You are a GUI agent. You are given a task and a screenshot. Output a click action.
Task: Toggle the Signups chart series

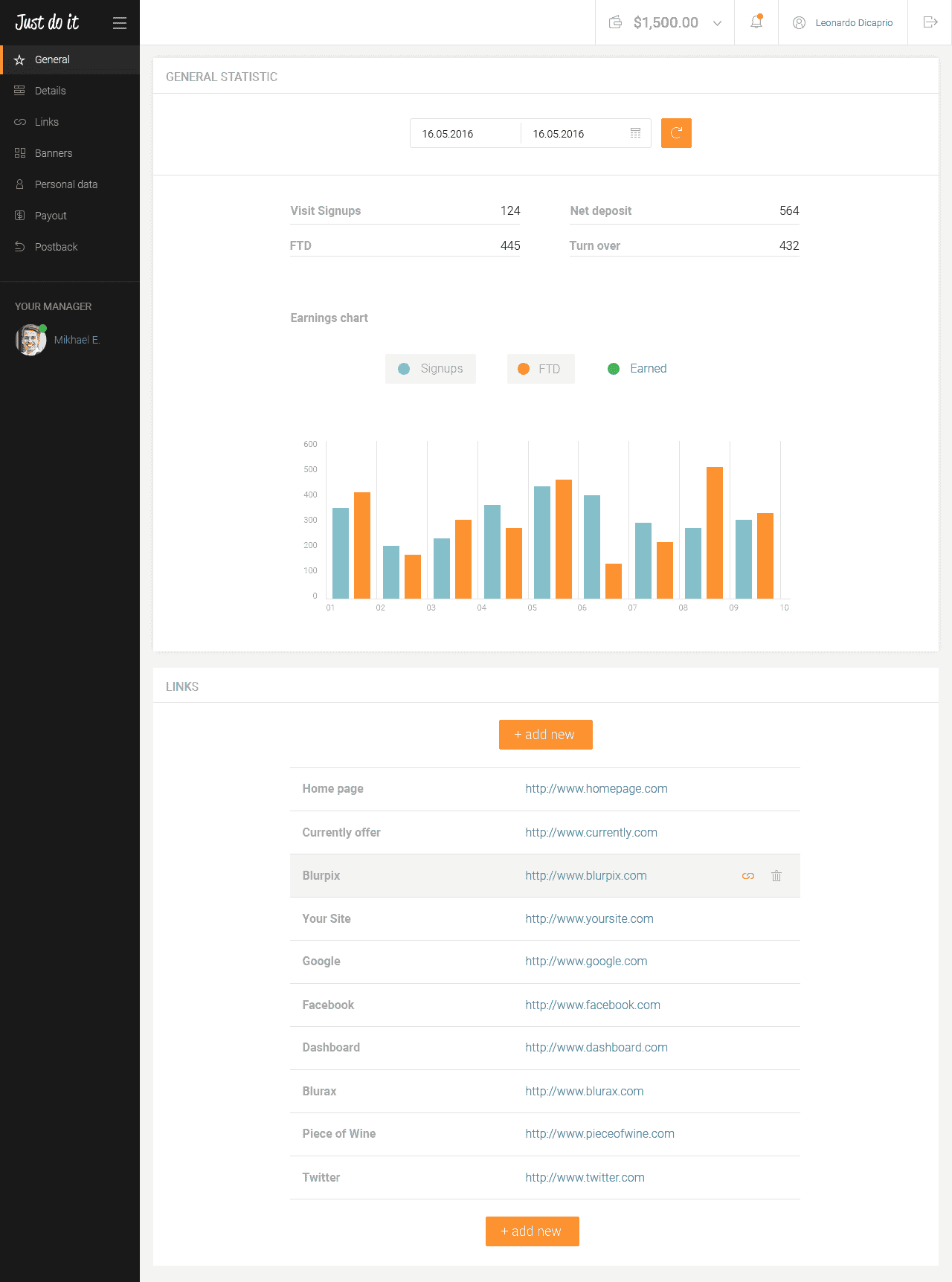(x=431, y=369)
